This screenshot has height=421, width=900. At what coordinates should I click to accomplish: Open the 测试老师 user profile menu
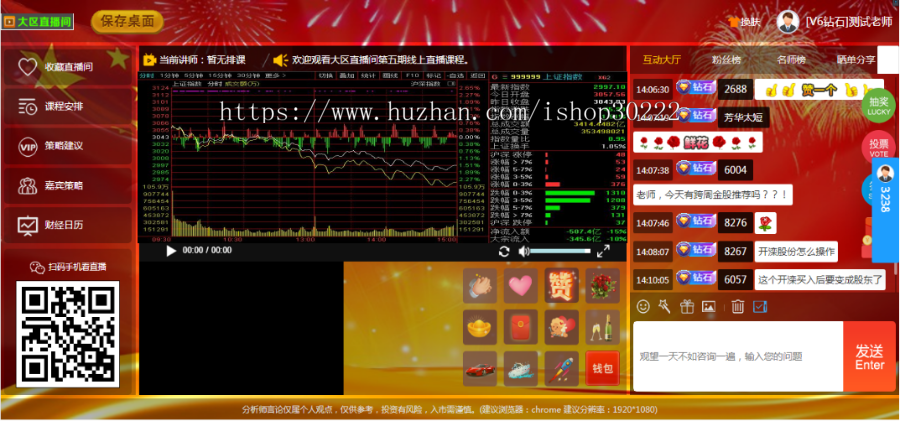(x=835, y=21)
